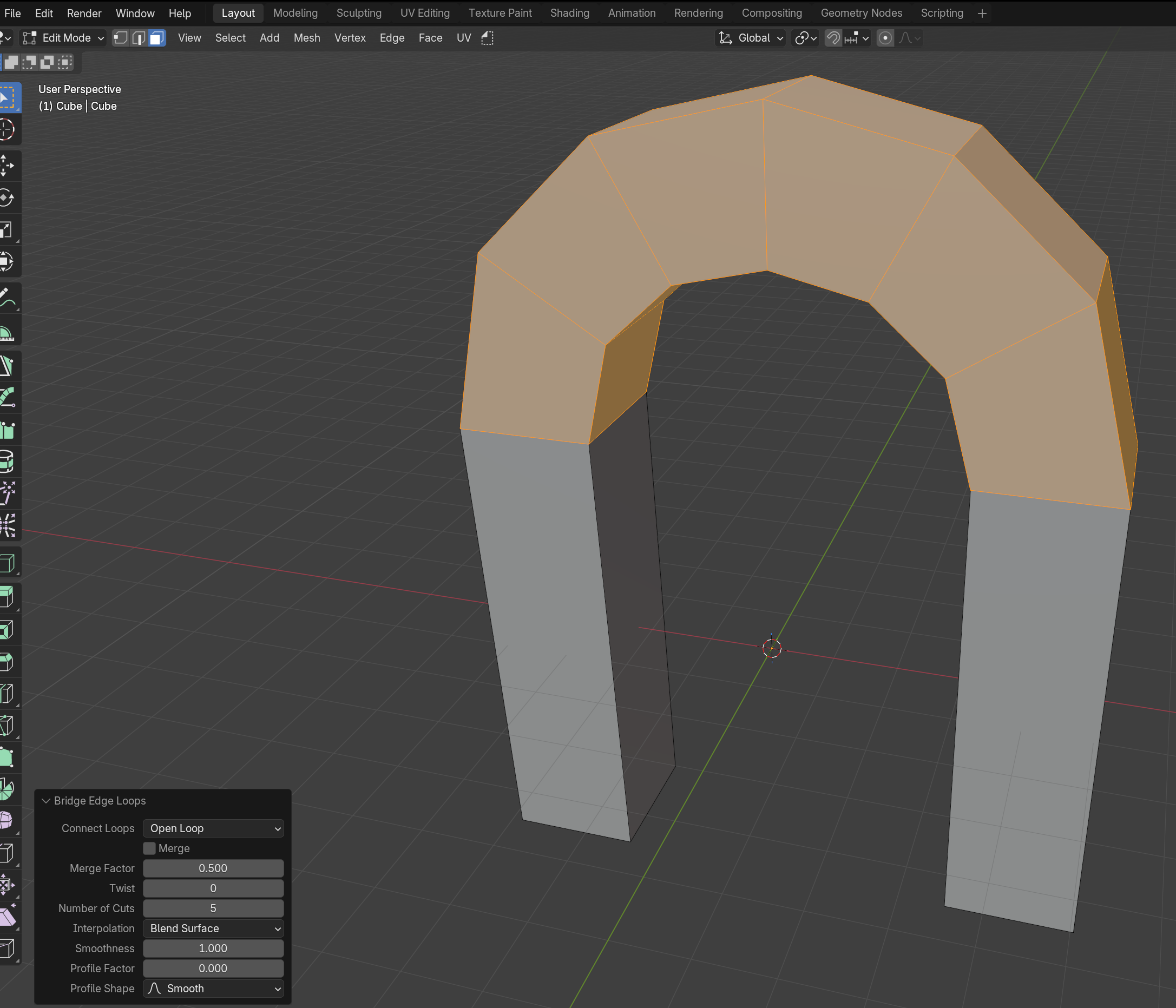Open the Connect Loops dropdown
The width and height of the screenshot is (1176, 1008).
[213, 829]
